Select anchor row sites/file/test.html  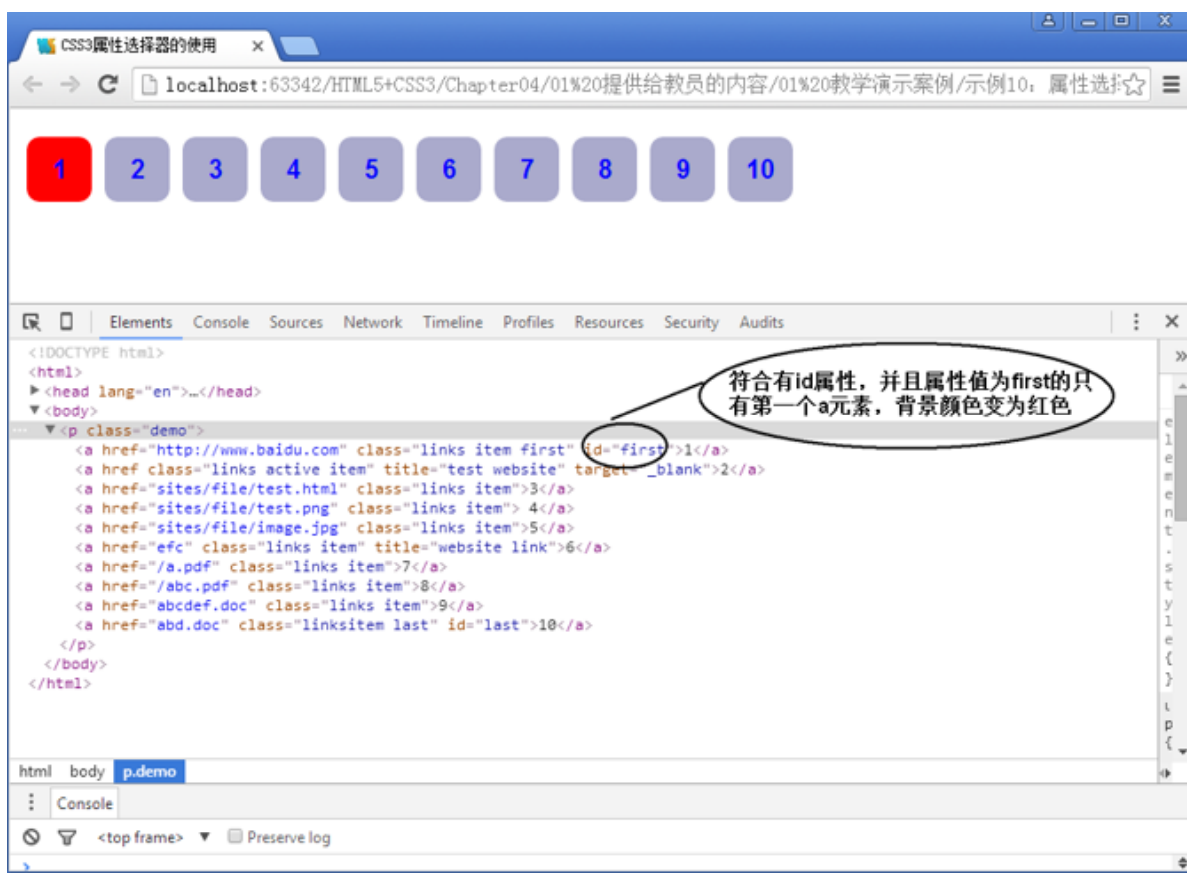324,489
